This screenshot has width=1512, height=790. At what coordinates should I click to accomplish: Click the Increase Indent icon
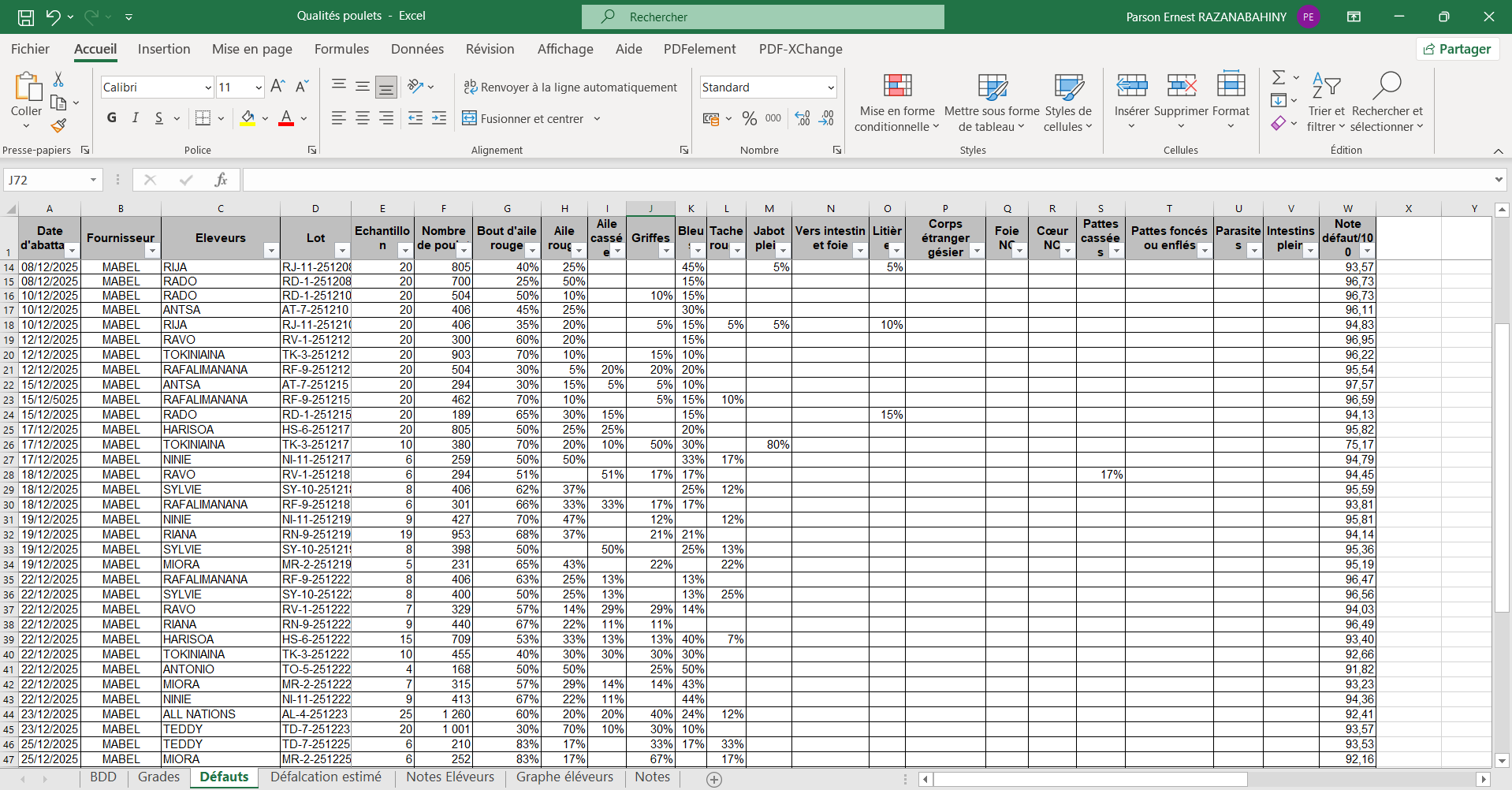tap(439, 118)
